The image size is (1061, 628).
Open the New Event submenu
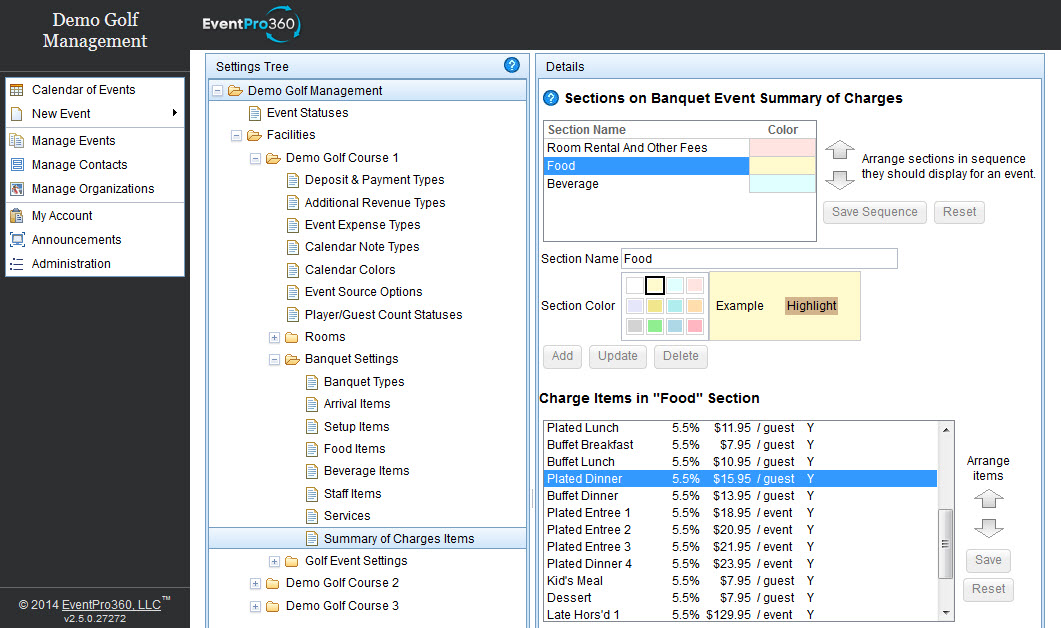point(95,114)
